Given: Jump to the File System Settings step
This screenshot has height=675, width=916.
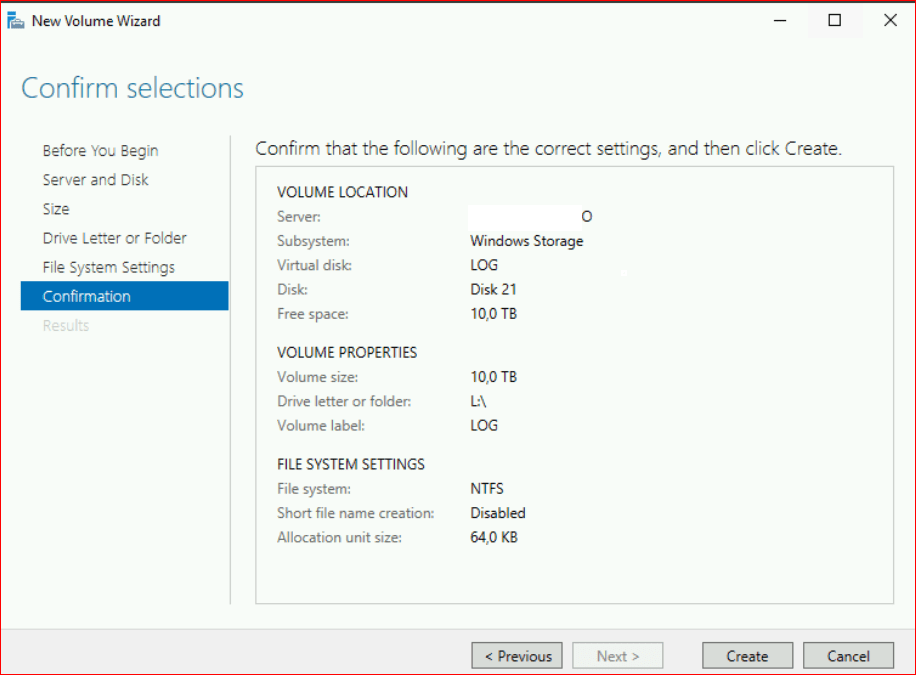Looking at the screenshot, I should (x=108, y=267).
